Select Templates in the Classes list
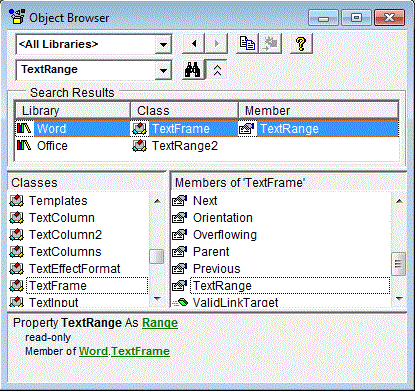 click(58, 201)
